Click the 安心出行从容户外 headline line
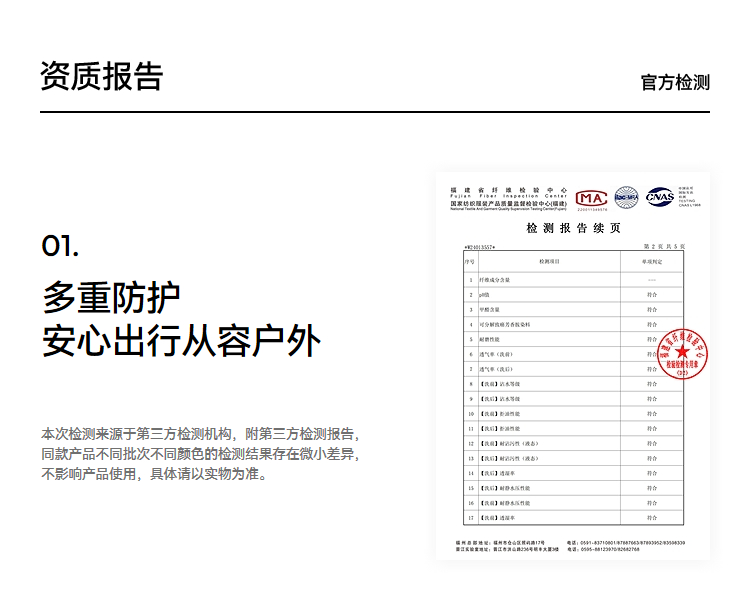The height and width of the screenshot is (595, 750). click(x=181, y=341)
